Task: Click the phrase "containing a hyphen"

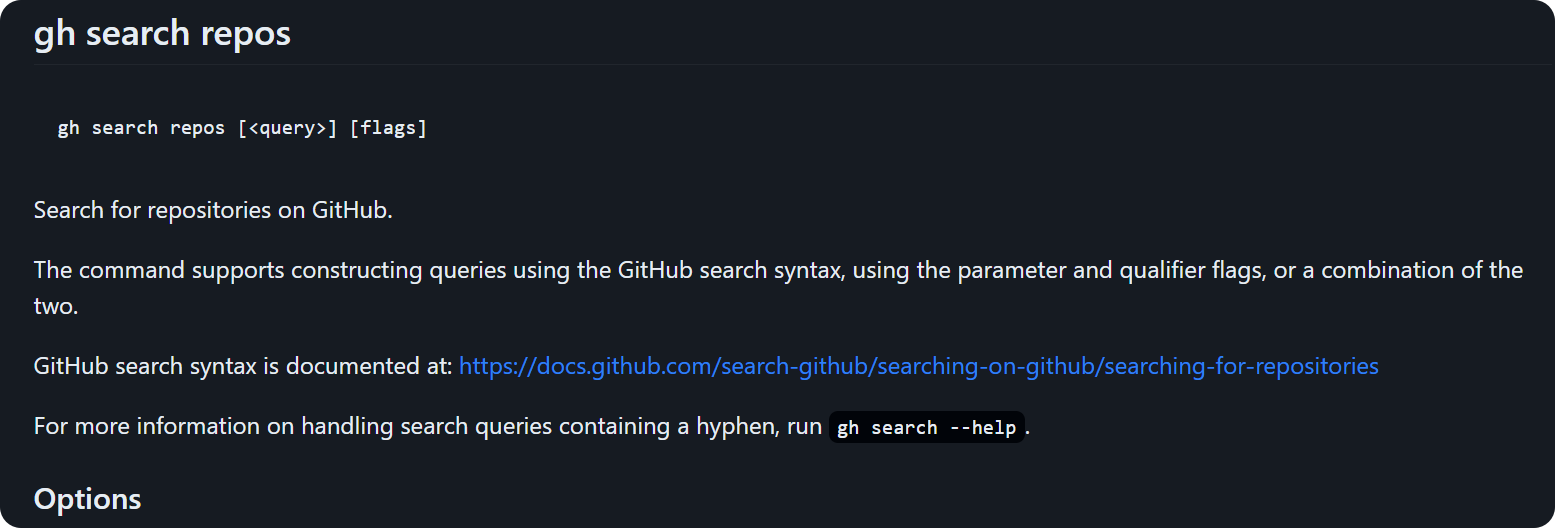Action: click(665, 427)
